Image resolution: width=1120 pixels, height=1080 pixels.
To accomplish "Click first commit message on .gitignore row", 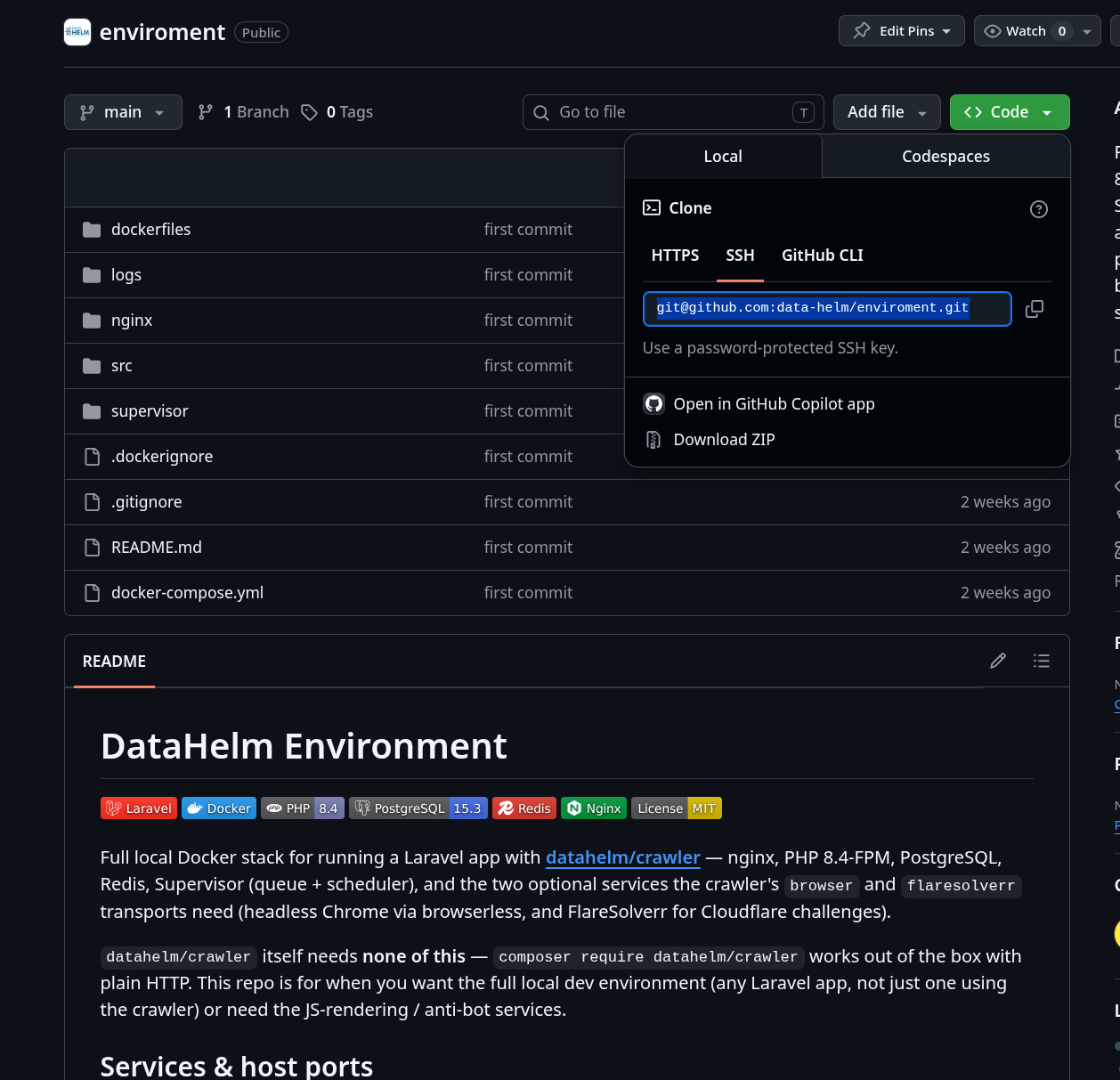I will (528, 502).
